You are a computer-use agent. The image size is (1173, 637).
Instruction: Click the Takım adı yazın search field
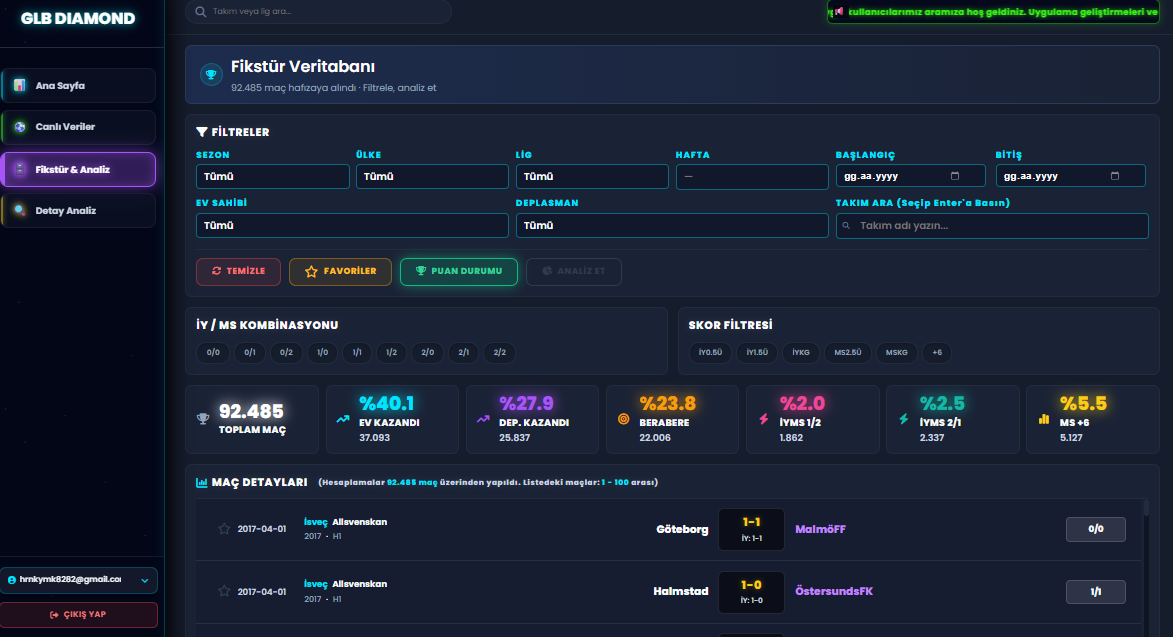click(992, 226)
